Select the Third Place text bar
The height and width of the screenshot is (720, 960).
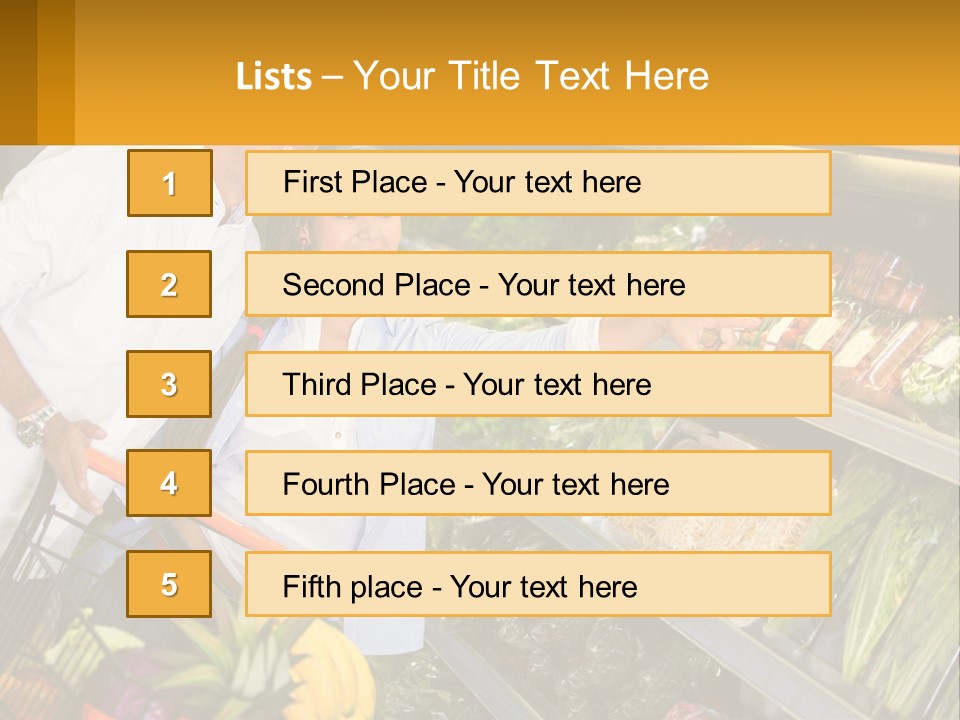click(x=538, y=384)
